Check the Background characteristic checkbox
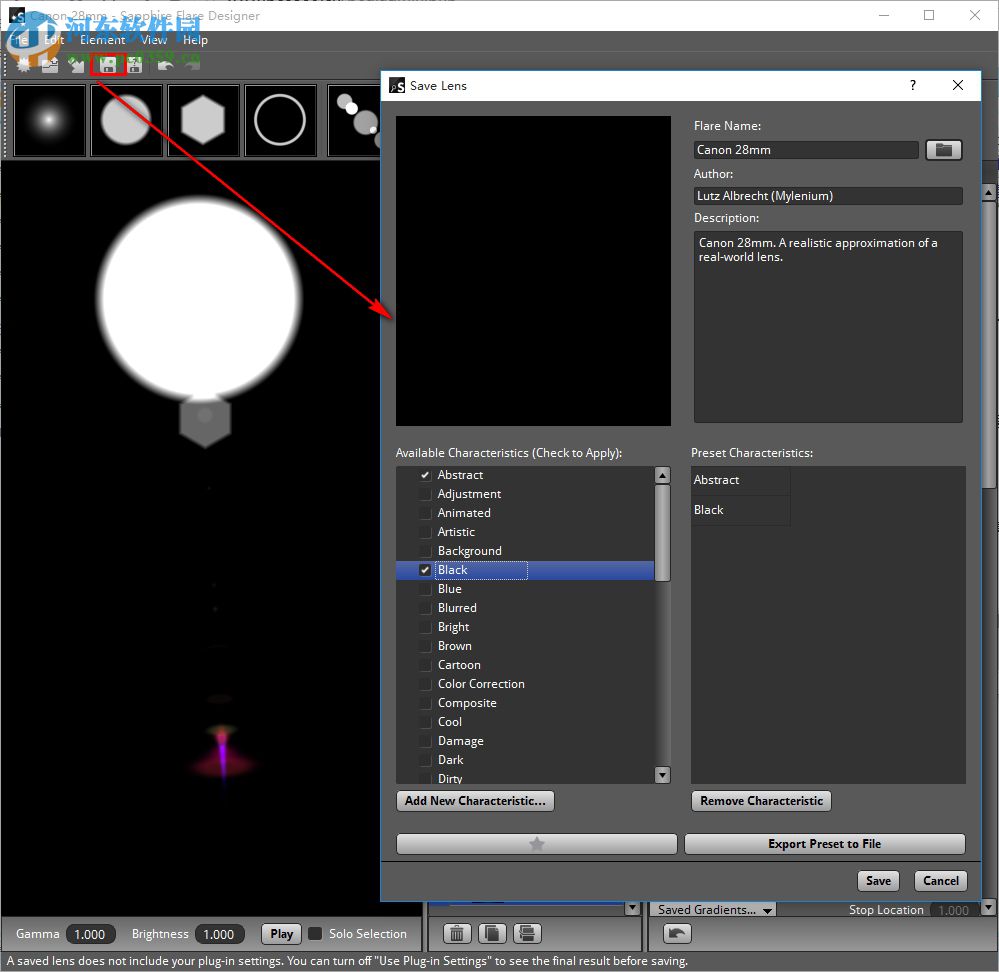This screenshot has width=999, height=972. [425, 551]
